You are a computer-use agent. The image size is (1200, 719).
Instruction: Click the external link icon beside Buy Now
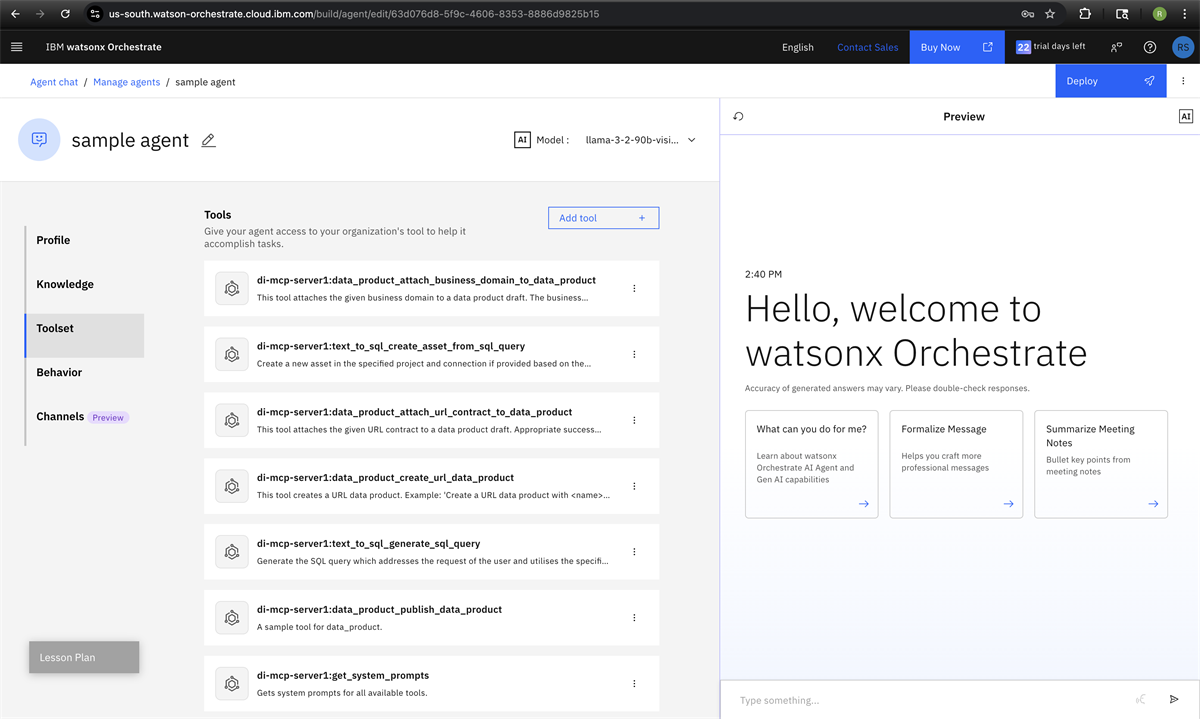tap(988, 47)
